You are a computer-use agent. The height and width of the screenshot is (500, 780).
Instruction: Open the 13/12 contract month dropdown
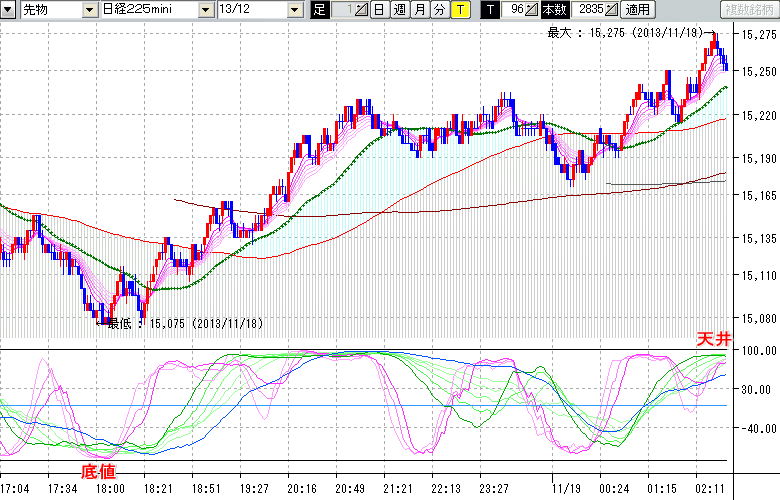click(x=294, y=10)
